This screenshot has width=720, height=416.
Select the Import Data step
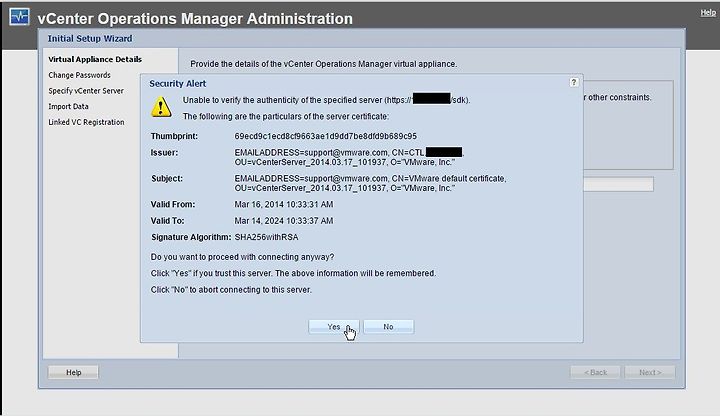68,106
